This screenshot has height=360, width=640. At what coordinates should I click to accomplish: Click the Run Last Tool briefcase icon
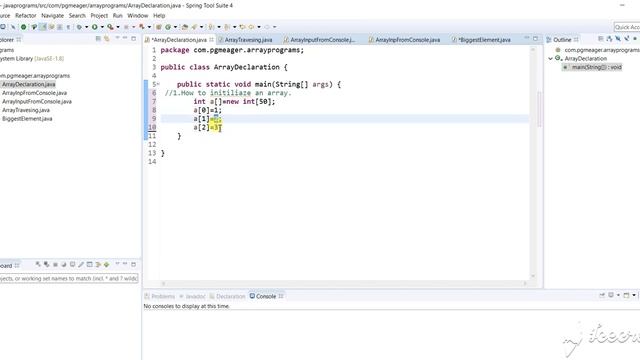(110, 27)
